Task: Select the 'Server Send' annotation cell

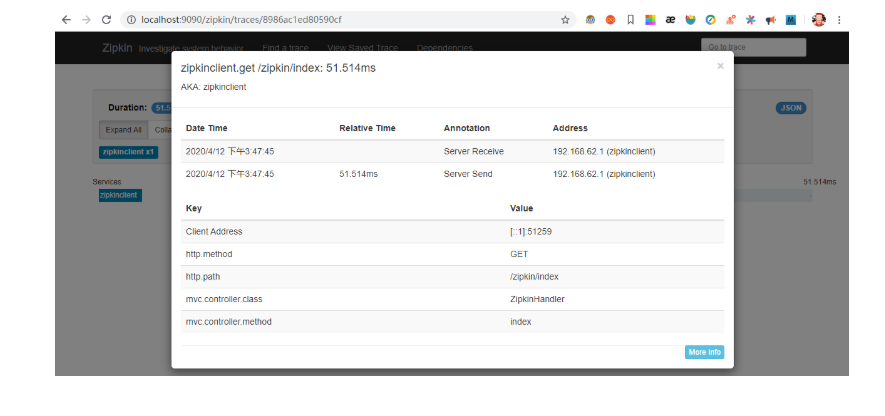Action: coord(468,174)
